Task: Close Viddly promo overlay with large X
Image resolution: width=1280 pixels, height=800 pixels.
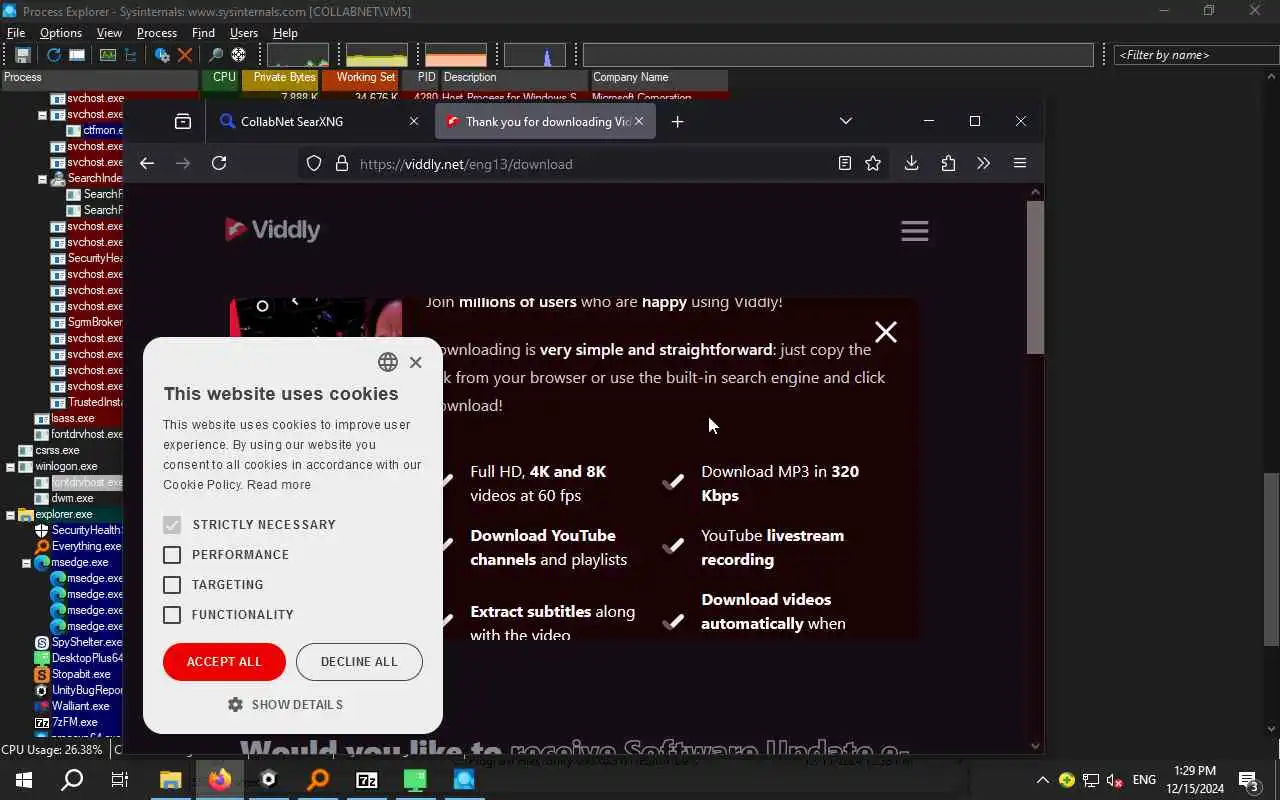Action: point(886,332)
